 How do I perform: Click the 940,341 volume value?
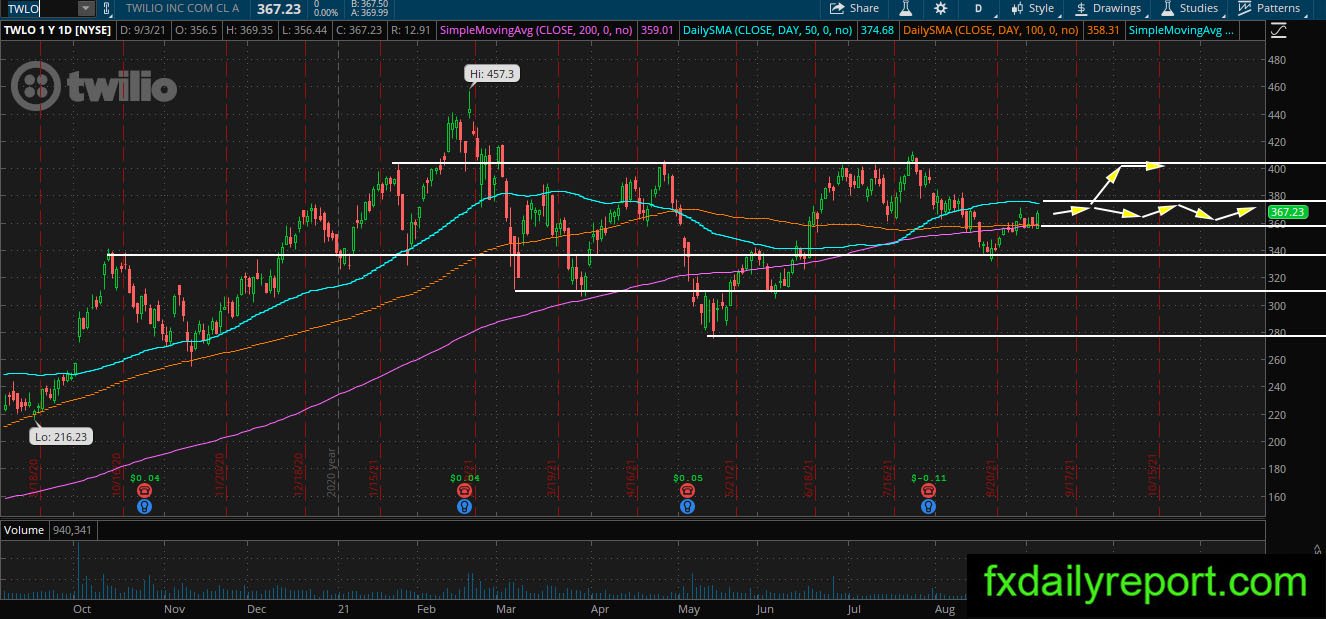click(x=71, y=530)
